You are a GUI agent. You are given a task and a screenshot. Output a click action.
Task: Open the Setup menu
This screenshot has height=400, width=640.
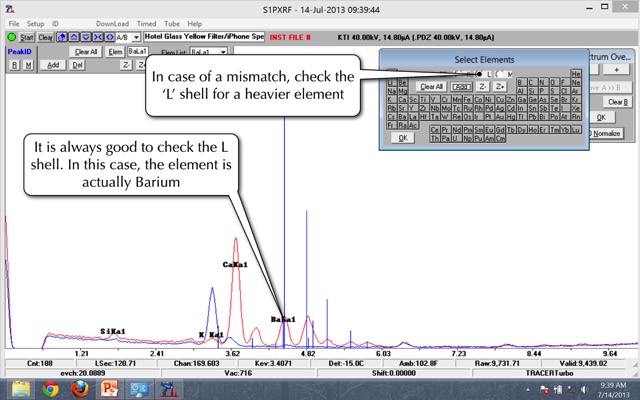(x=35, y=23)
